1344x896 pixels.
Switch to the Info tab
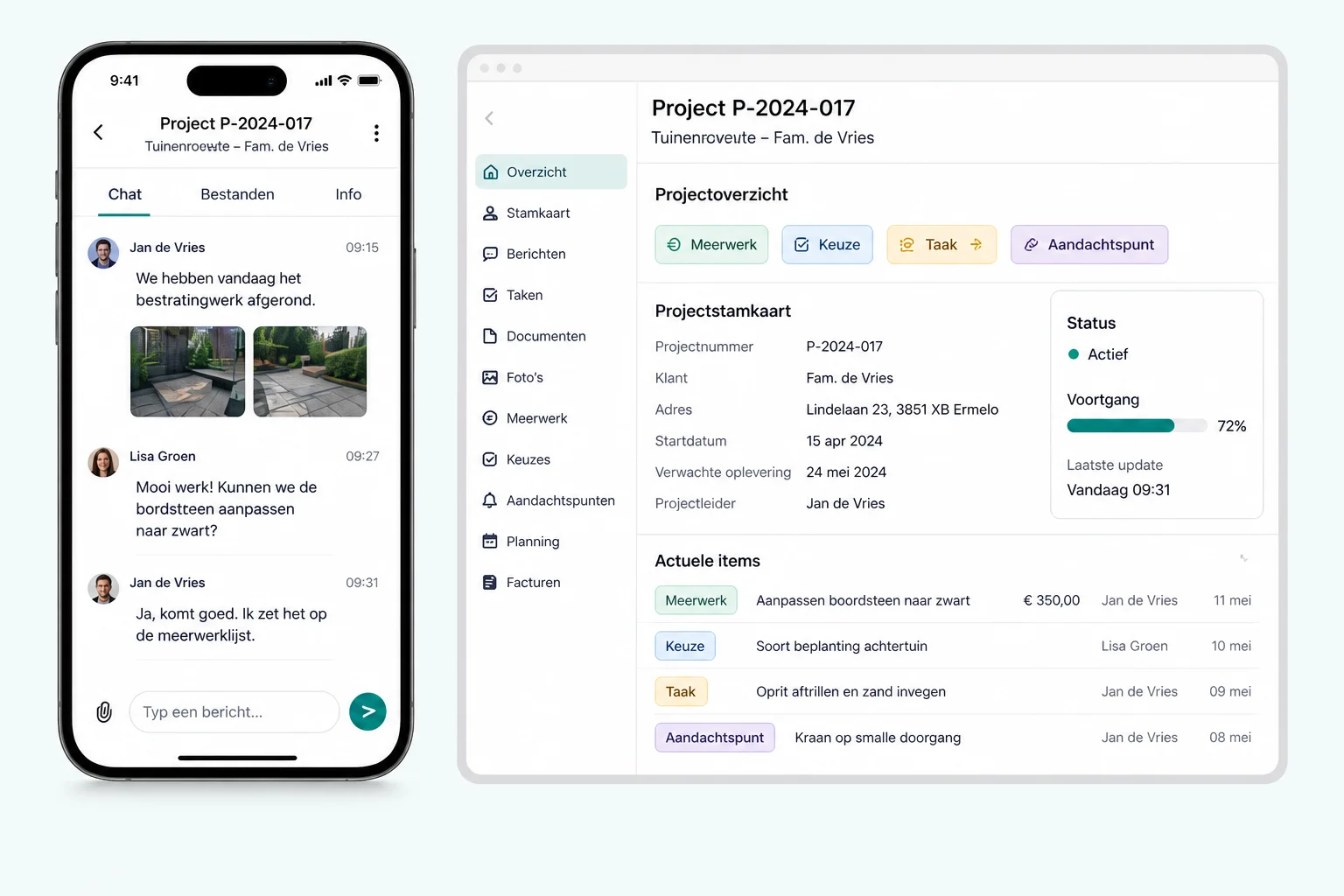[348, 194]
